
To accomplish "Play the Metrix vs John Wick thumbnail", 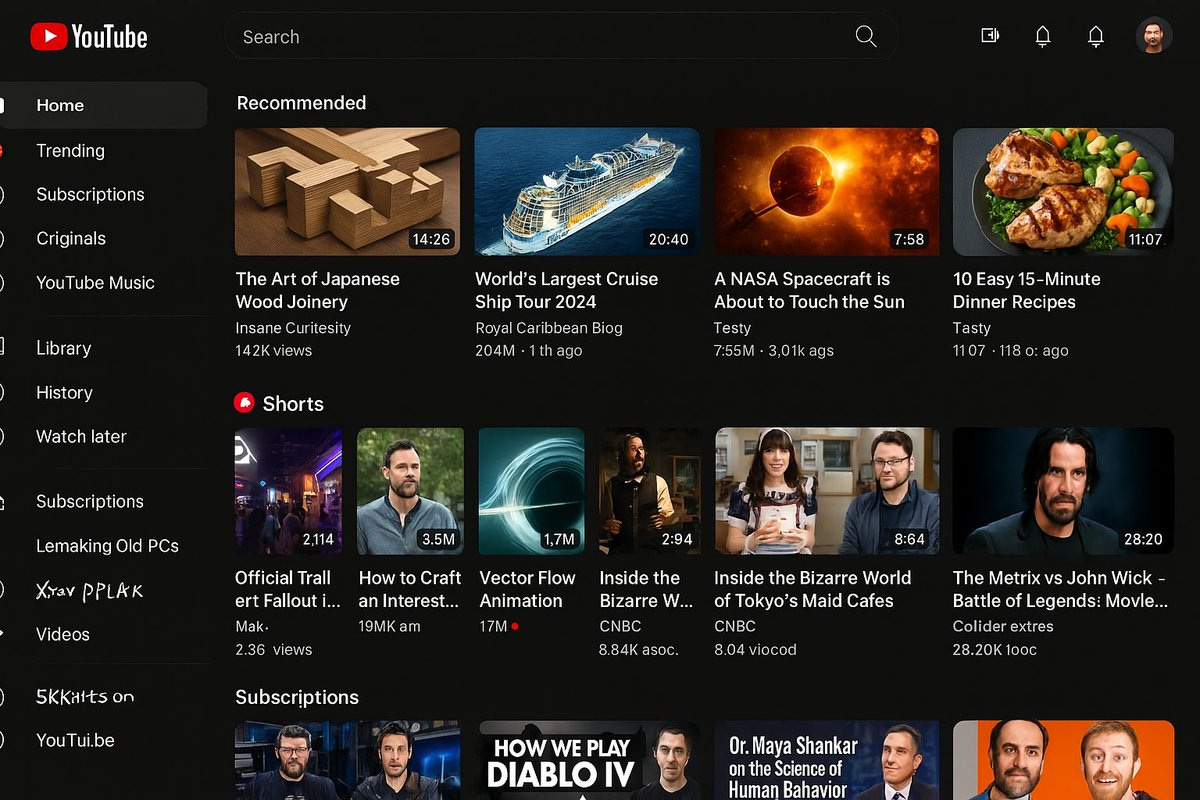I will 1063,491.
